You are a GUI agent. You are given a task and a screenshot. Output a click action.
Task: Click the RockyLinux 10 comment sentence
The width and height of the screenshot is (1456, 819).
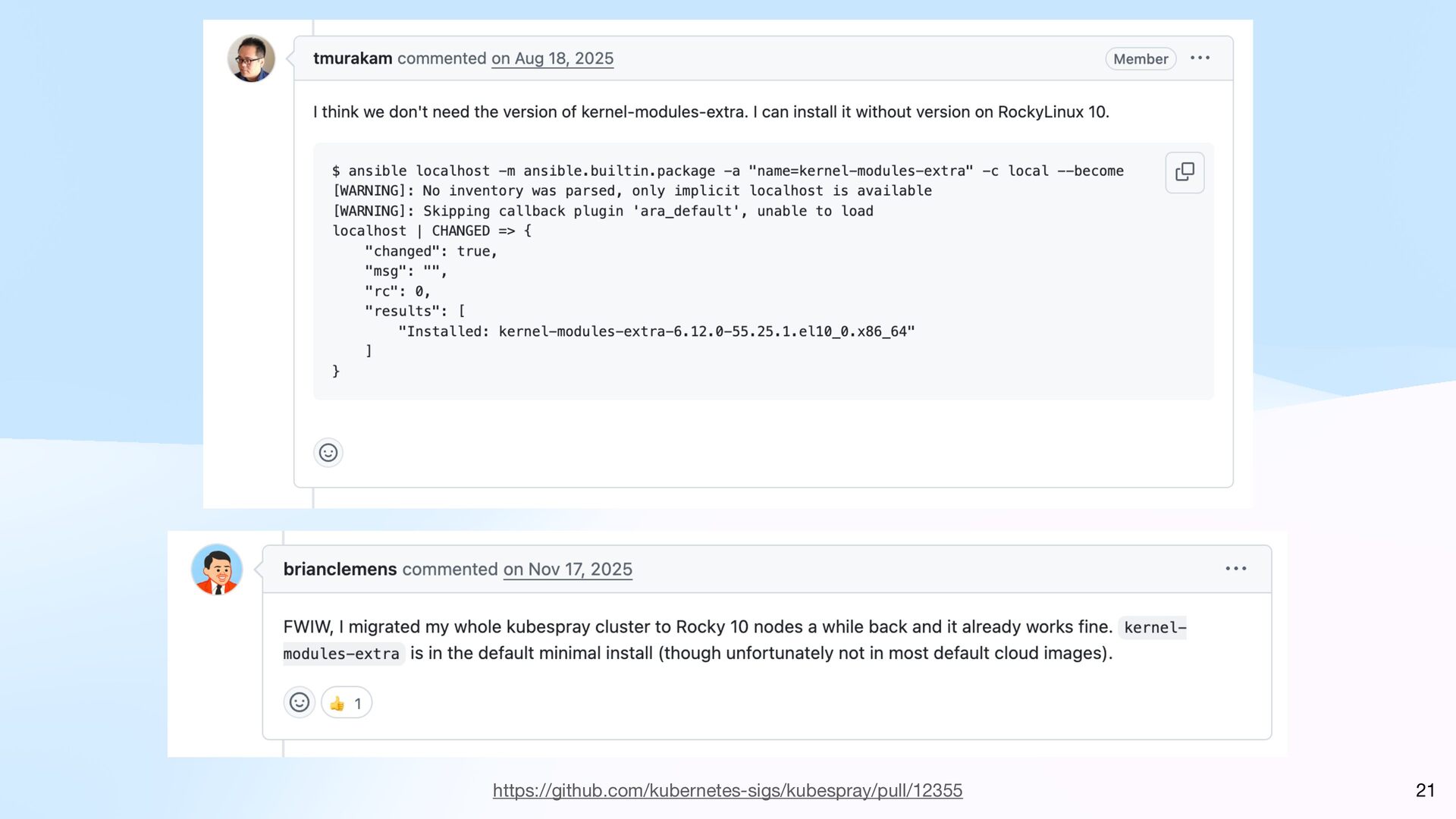[711, 112]
